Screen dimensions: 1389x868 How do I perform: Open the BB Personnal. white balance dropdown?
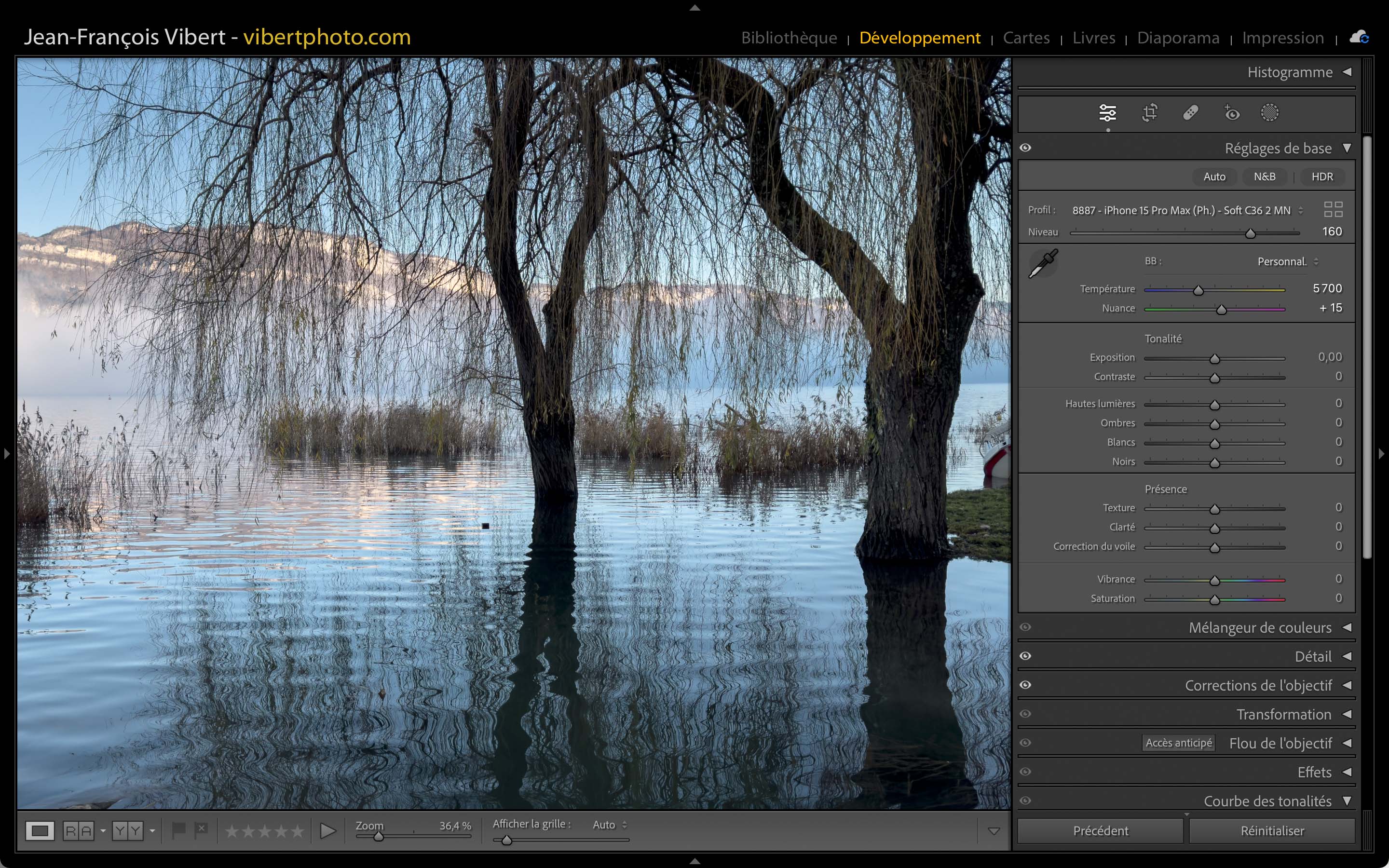(1287, 262)
